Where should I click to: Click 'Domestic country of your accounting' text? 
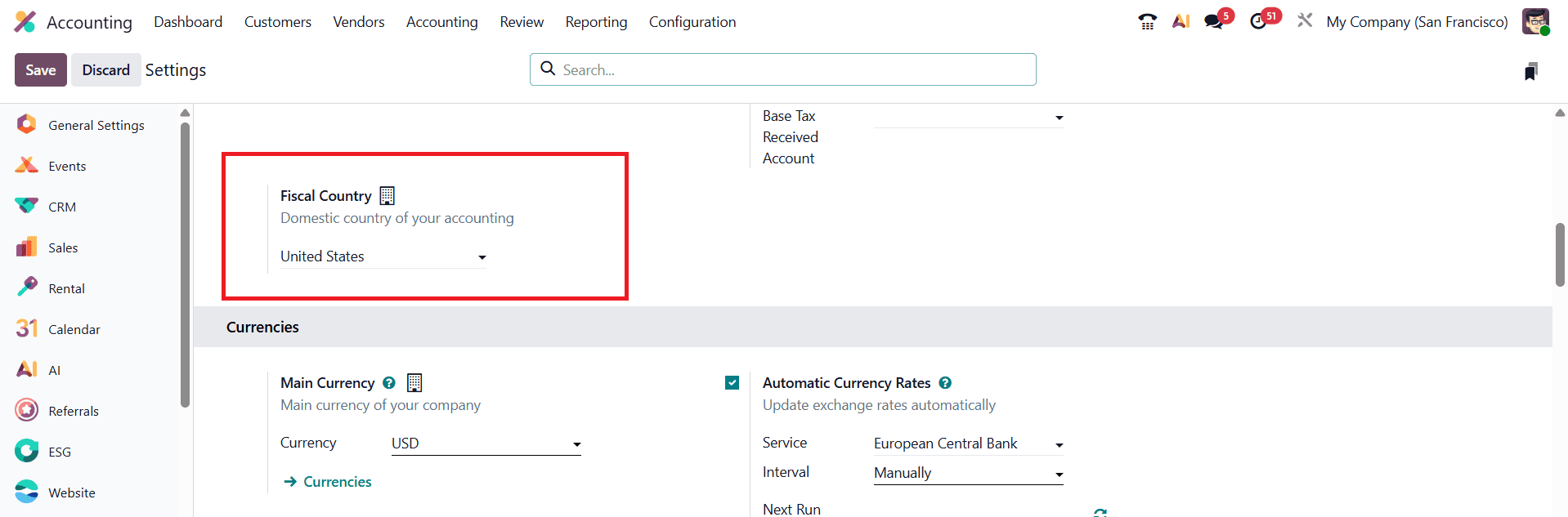coord(397,218)
